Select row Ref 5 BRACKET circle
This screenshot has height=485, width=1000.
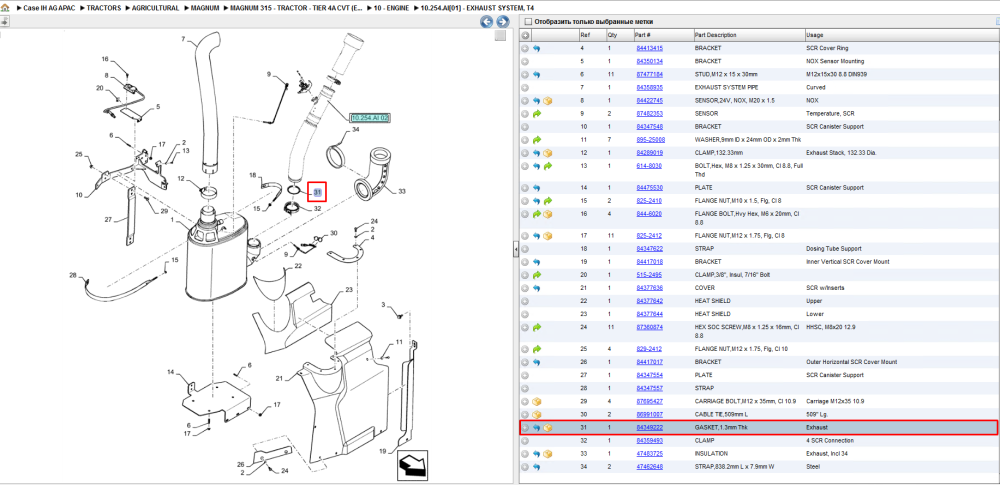526,61
